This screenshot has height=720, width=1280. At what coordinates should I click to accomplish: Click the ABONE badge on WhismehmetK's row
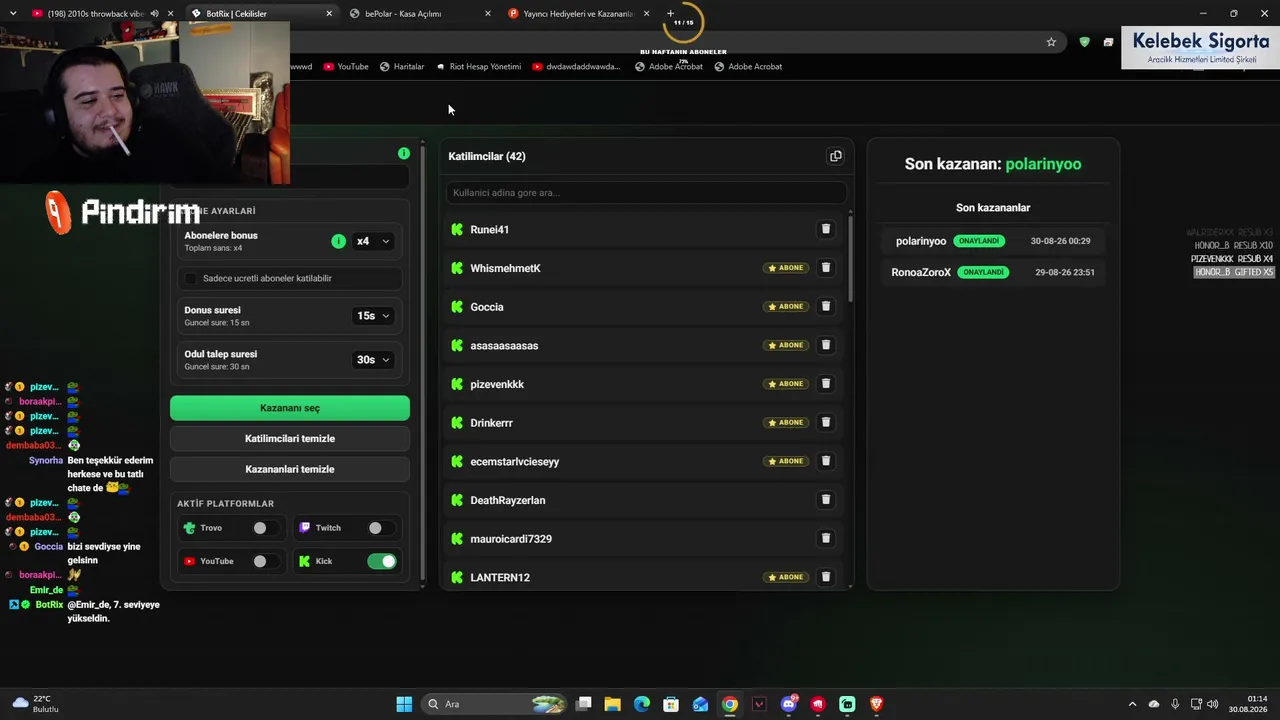point(786,268)
